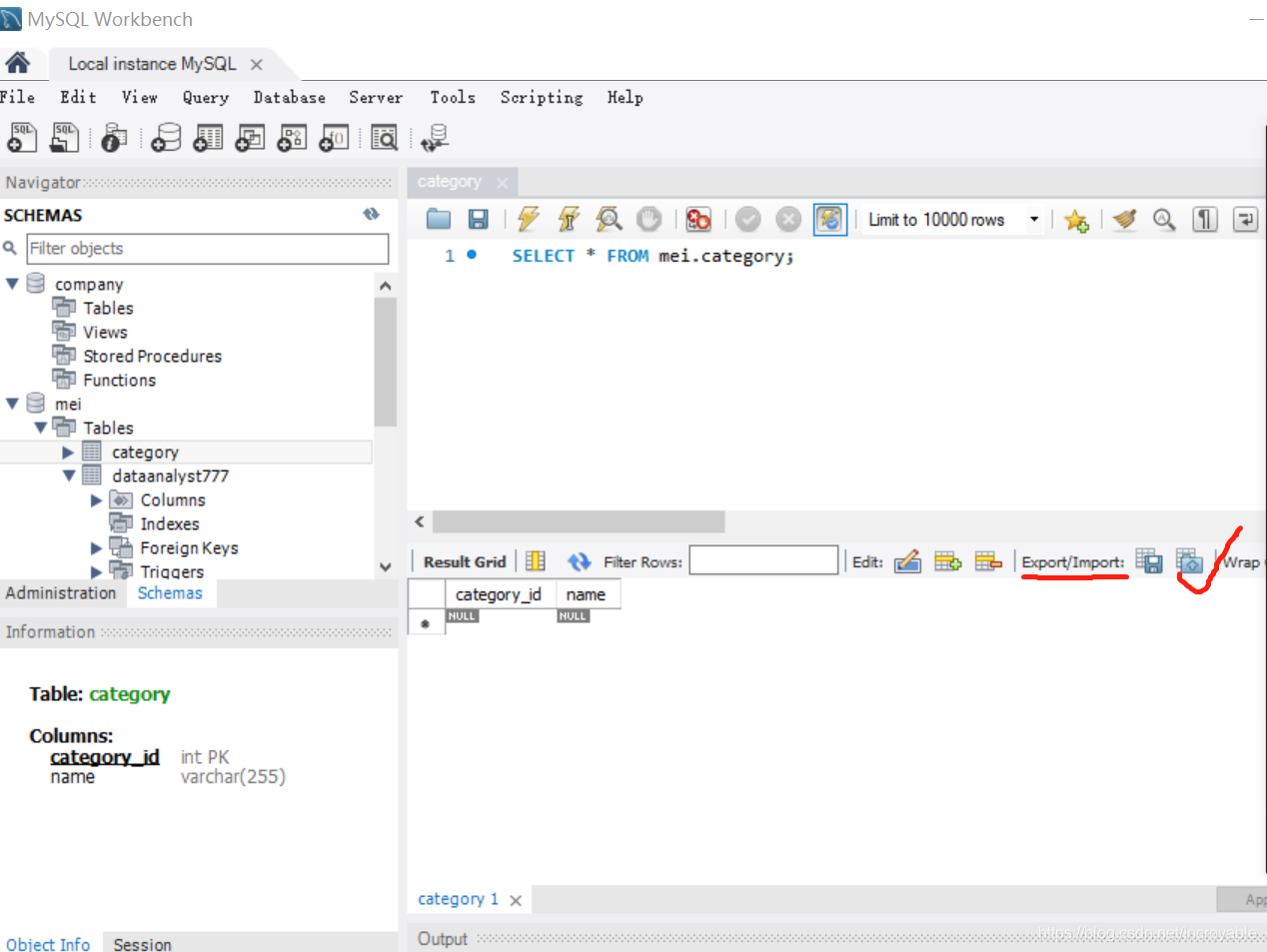Close the Local instance MySQL tab
This screenshot has height=952, width=1267.
coord(257,64)
